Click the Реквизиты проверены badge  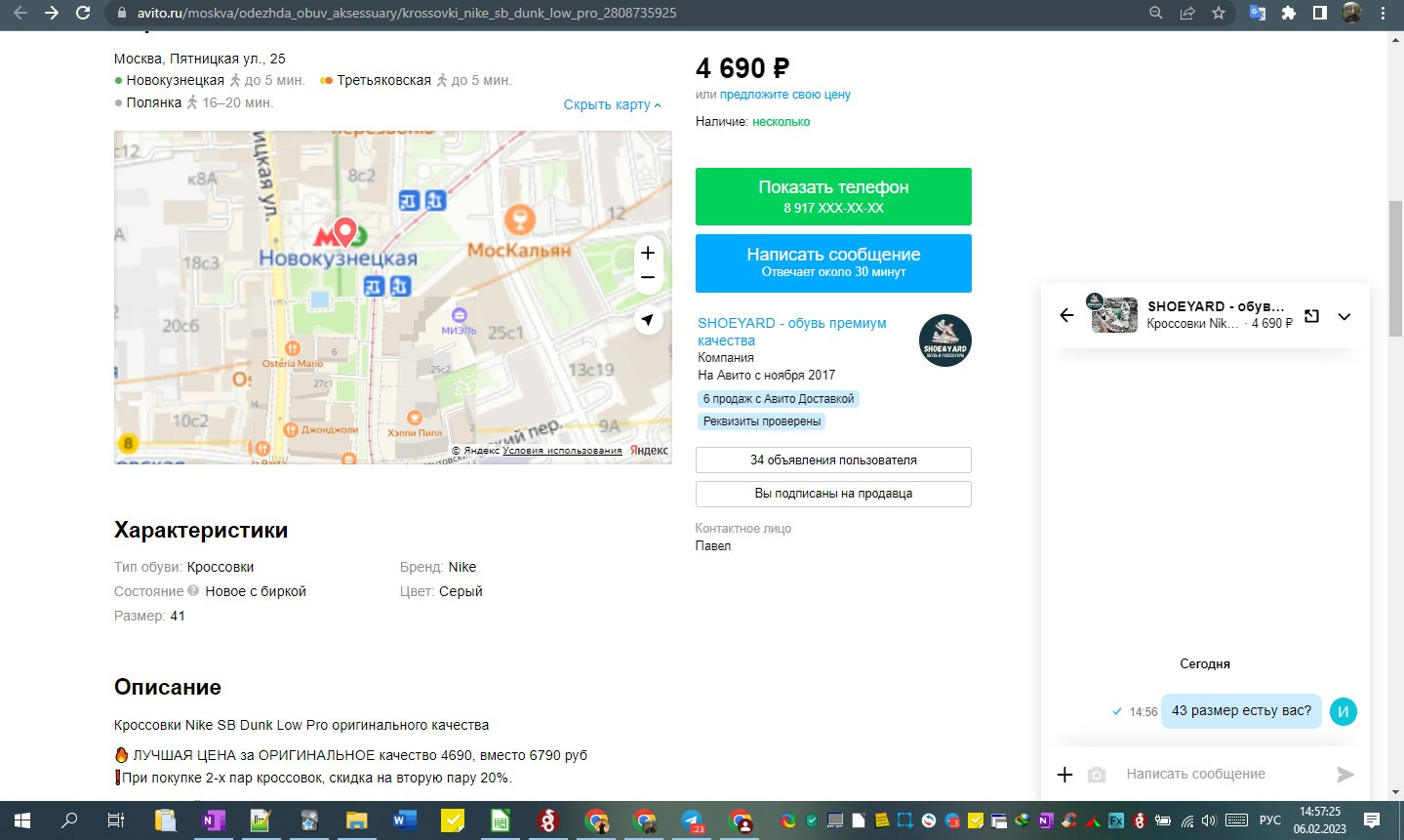pos(762,421)
